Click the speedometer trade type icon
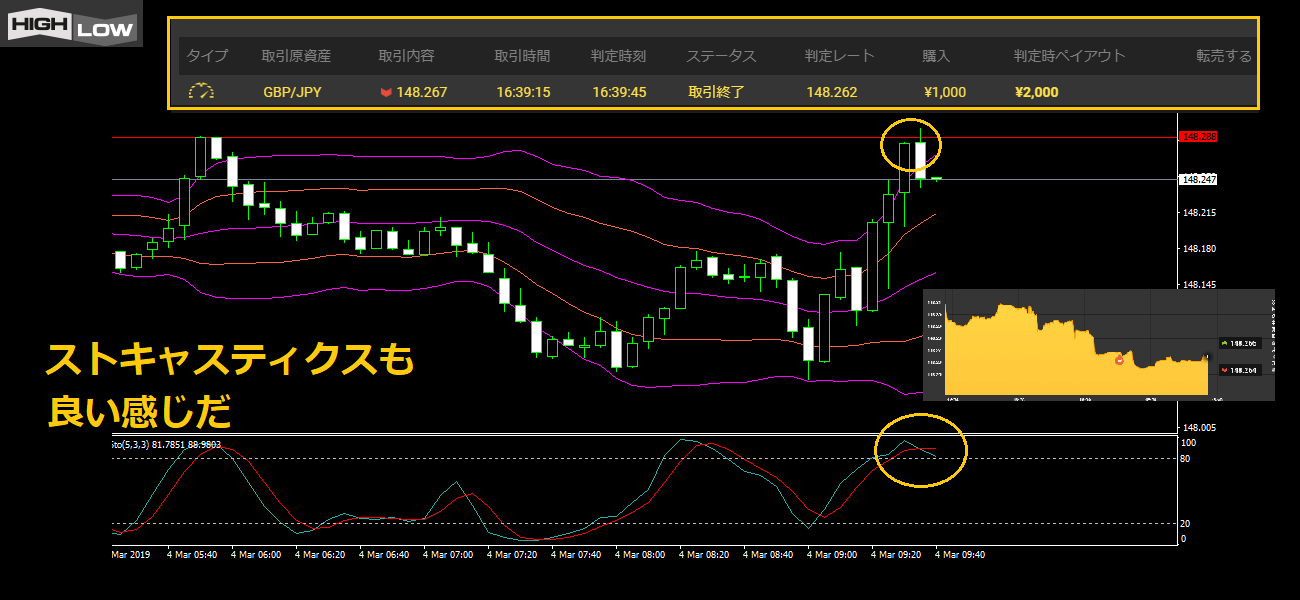Image resolution: width=1300 pixels, height=600 pixels. [202, 92]
